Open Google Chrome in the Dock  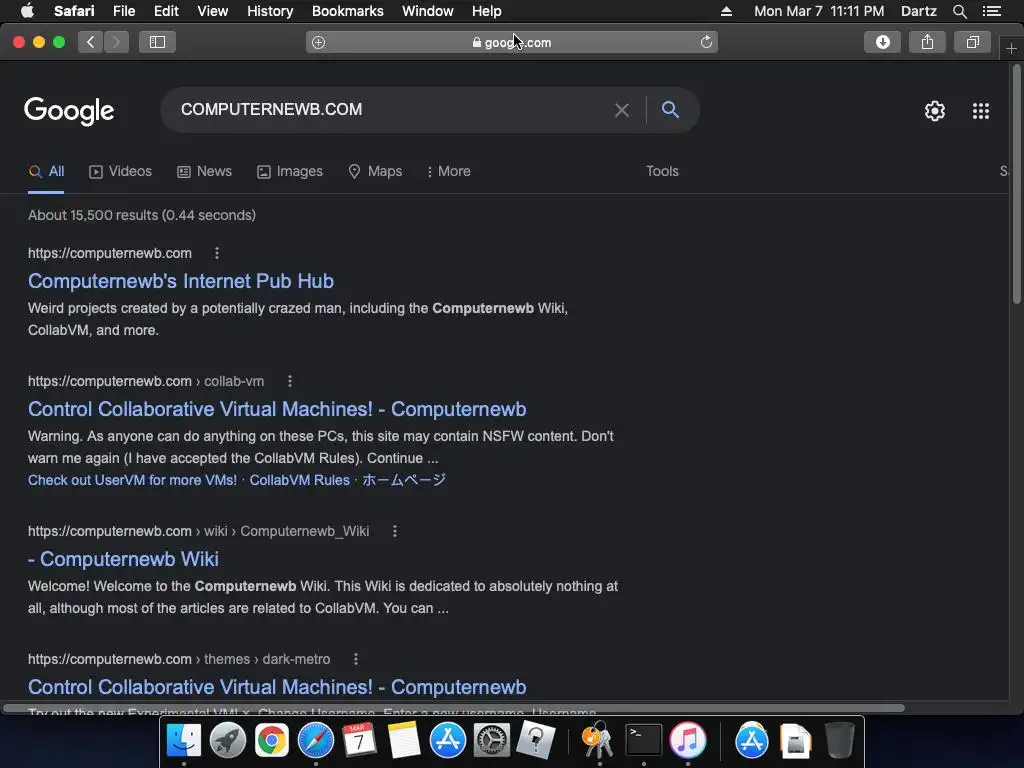[x=272, y=740]
